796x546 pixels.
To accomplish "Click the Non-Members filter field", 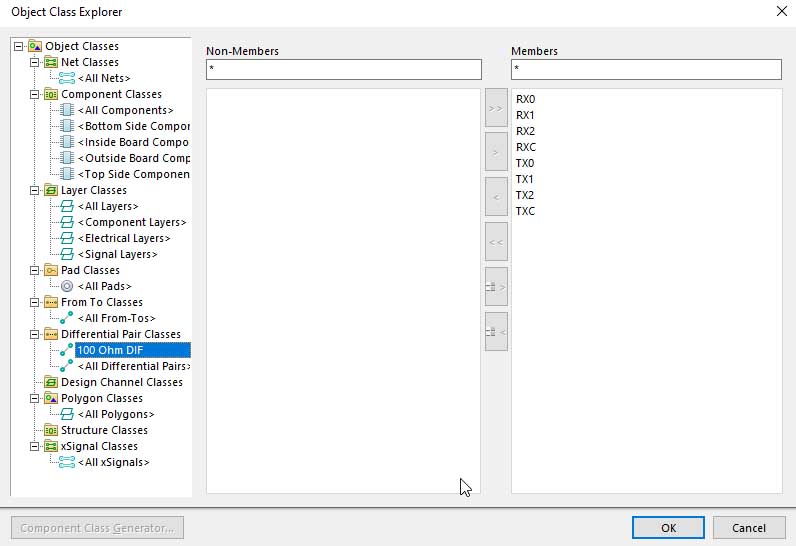I will [x=343, y=70].
